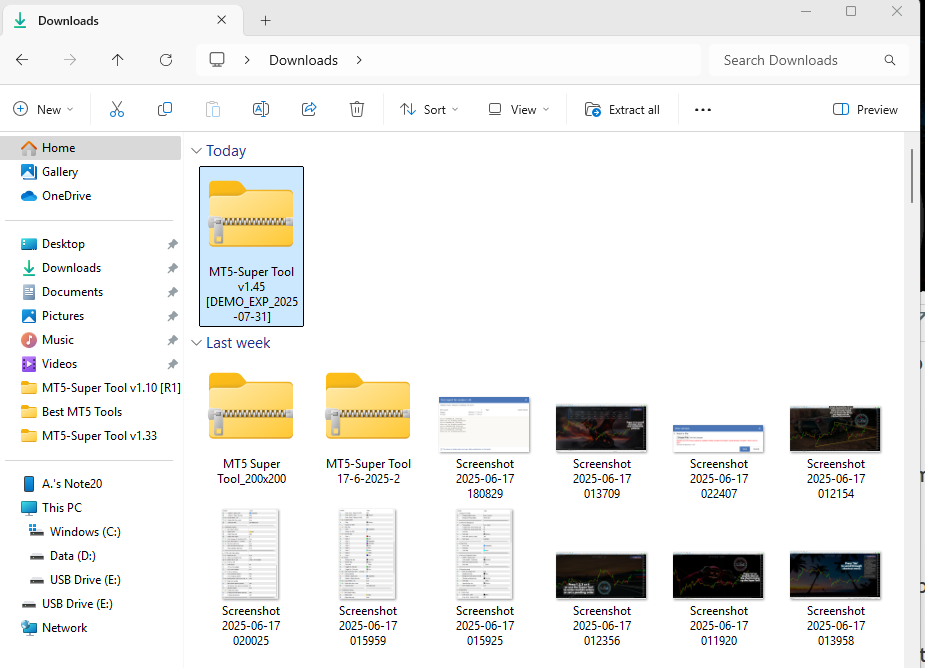Click the Paste clipboard icon
925x668 pixels.
[213, 110]
